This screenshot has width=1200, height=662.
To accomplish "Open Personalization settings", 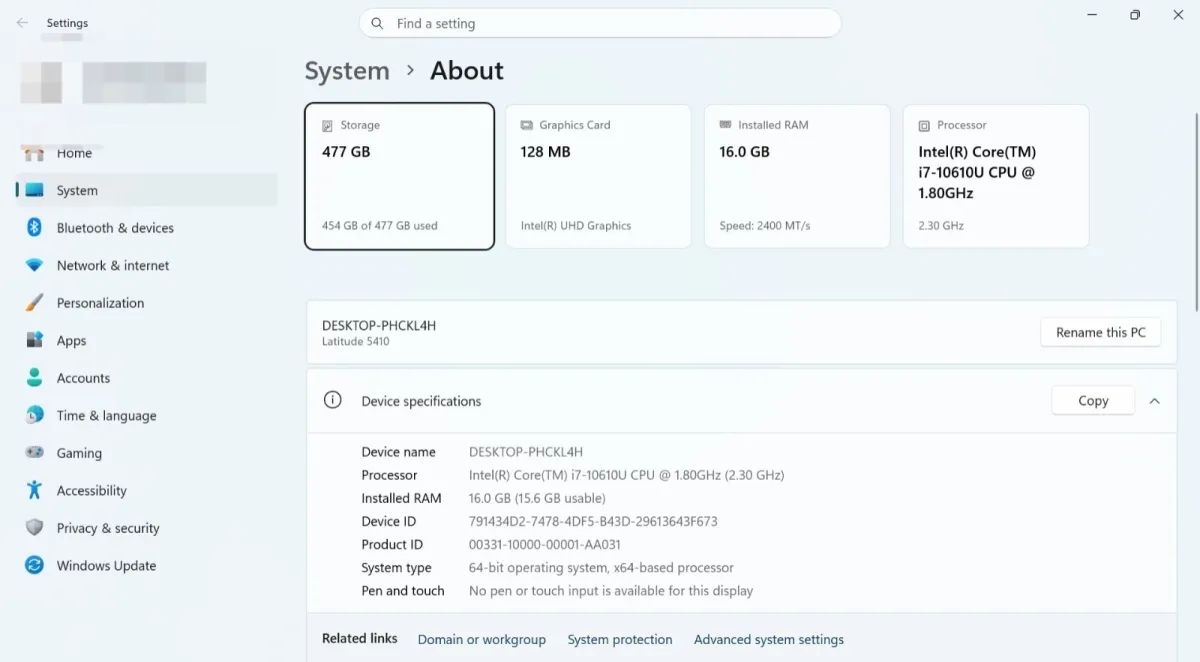I will click(x=147, y=303).
